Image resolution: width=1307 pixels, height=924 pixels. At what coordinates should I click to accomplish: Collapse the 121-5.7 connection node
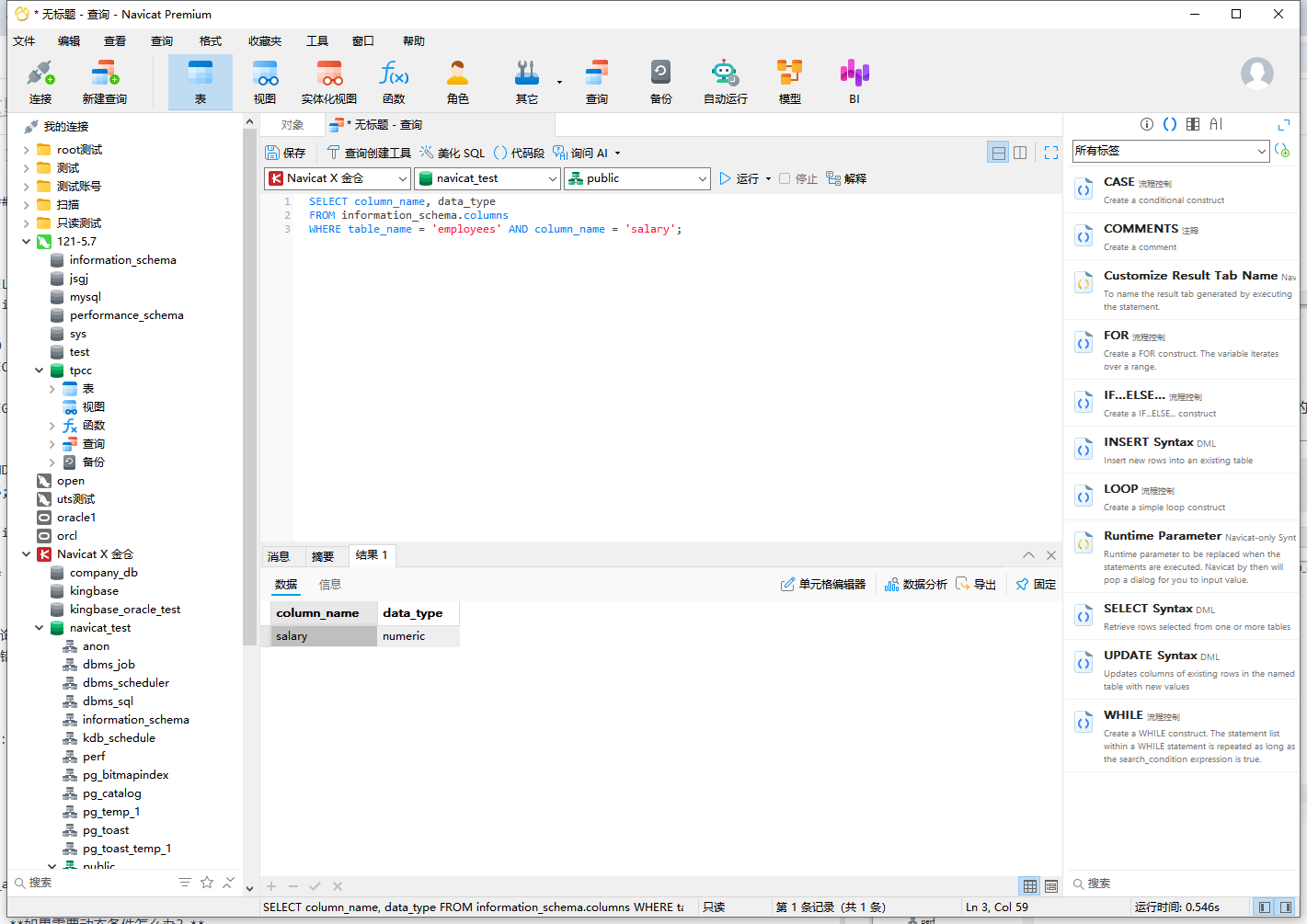click(x=26, y=242)
